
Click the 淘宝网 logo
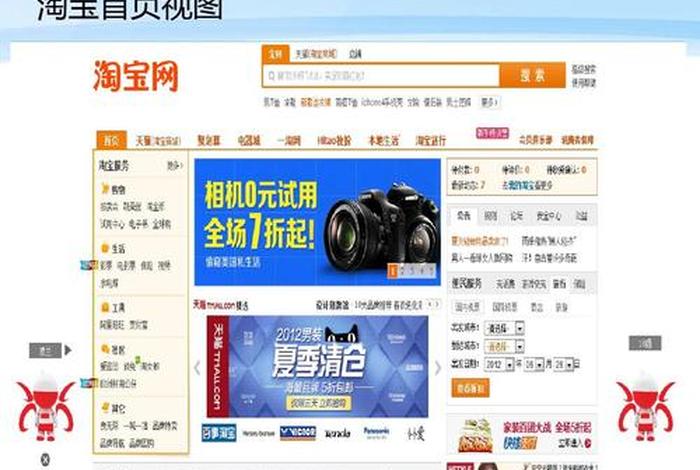point(136,76)
